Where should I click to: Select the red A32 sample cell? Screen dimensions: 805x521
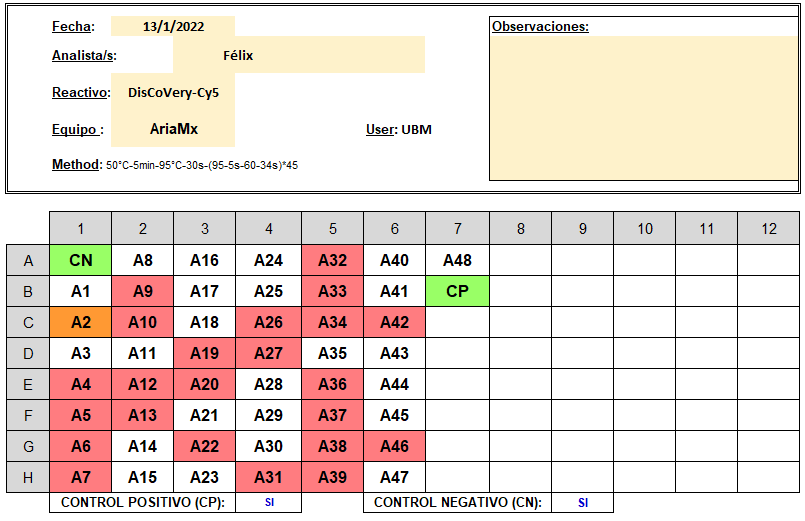point(333,260)
